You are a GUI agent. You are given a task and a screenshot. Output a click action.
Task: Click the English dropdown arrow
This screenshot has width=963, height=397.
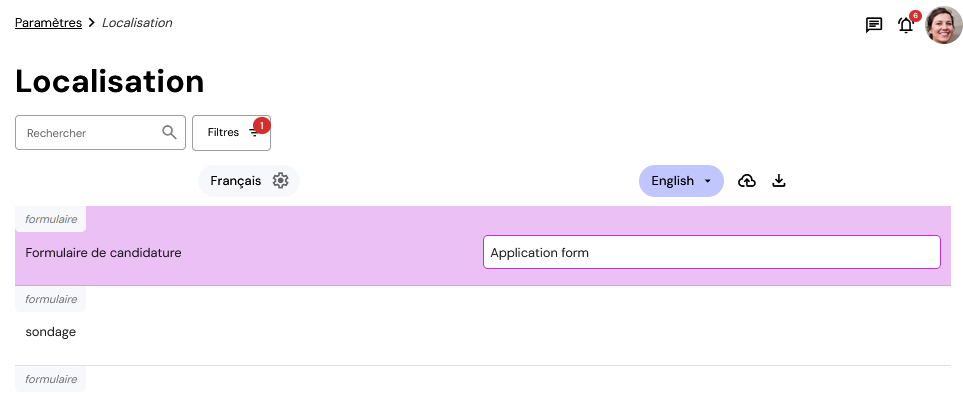(x=708, y=181)
